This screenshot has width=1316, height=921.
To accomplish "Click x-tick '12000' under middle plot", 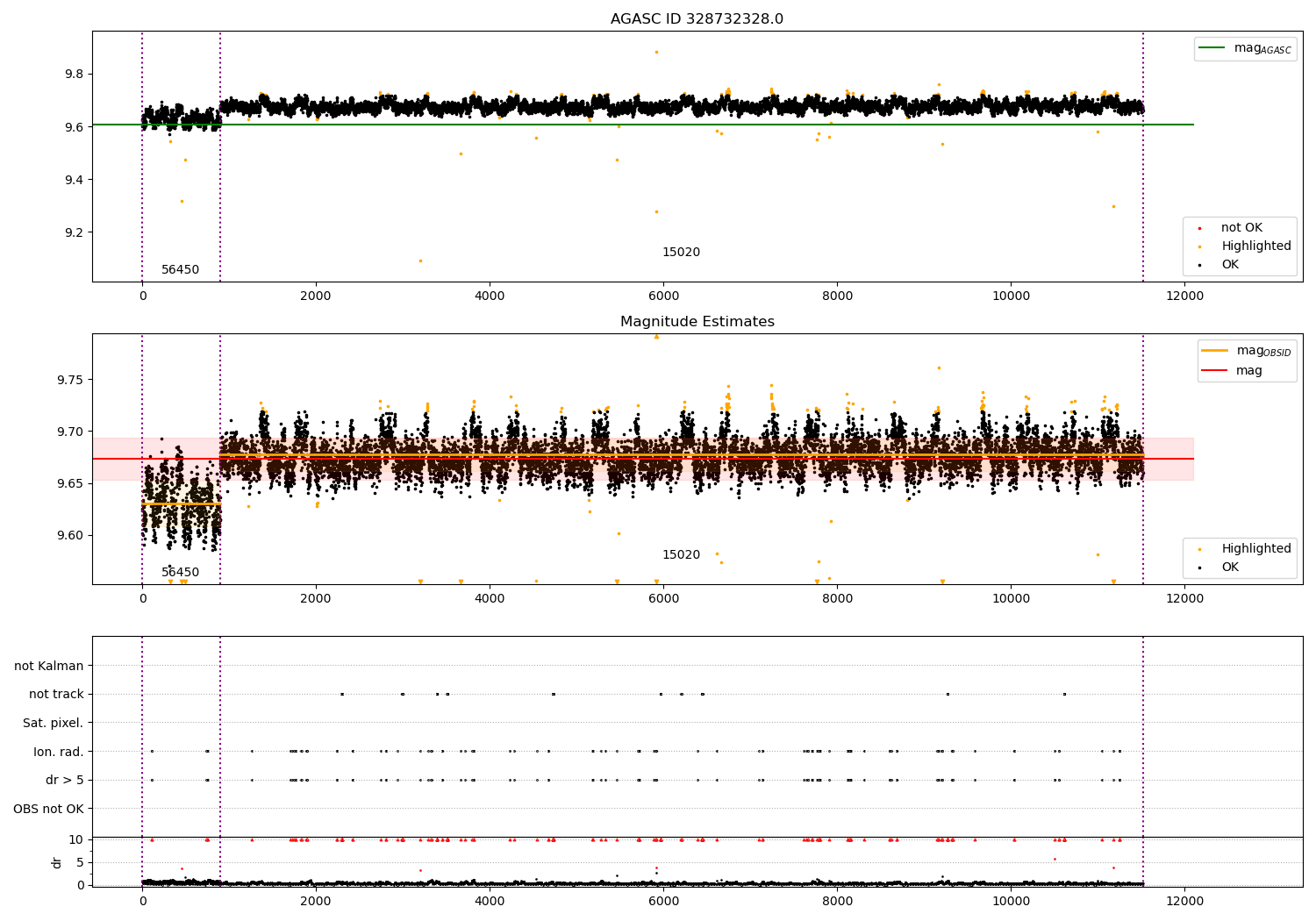I will coord(1184,599).
